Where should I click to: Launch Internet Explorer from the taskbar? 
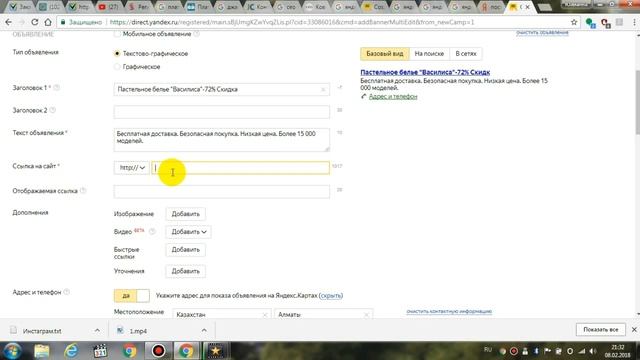point(71,351)
